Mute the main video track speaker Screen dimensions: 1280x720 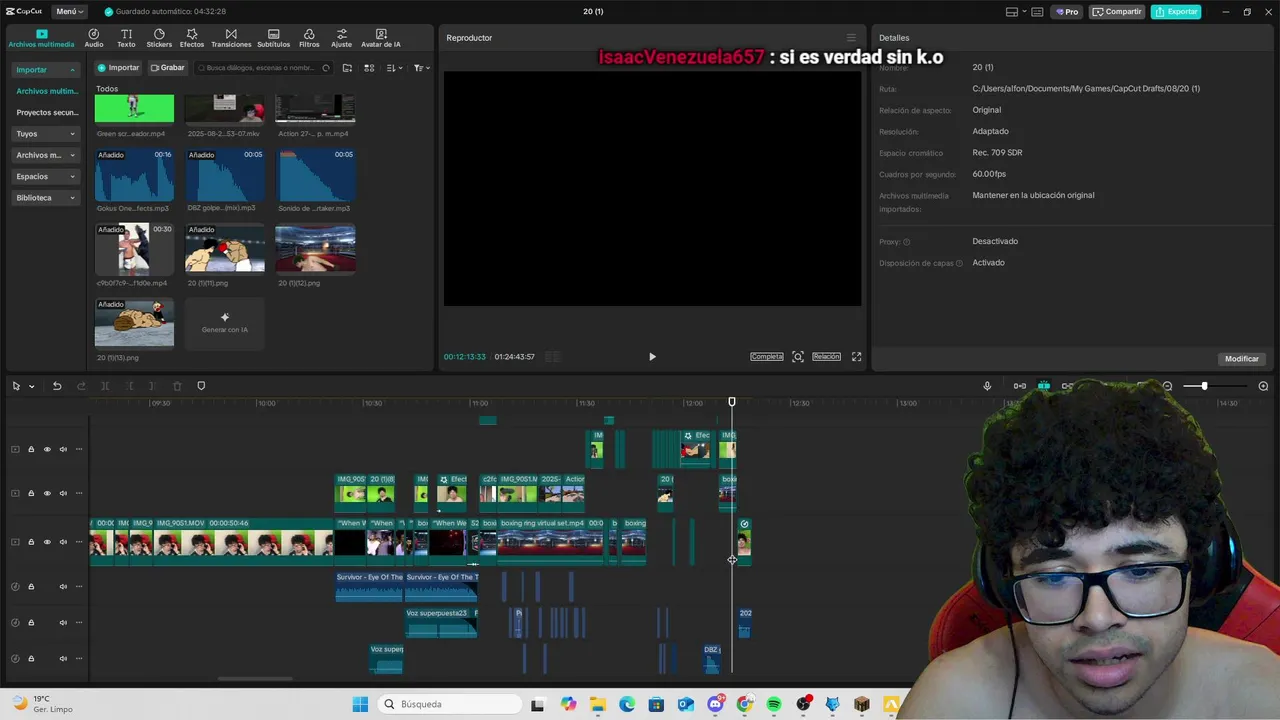click(x=63, y=542)
